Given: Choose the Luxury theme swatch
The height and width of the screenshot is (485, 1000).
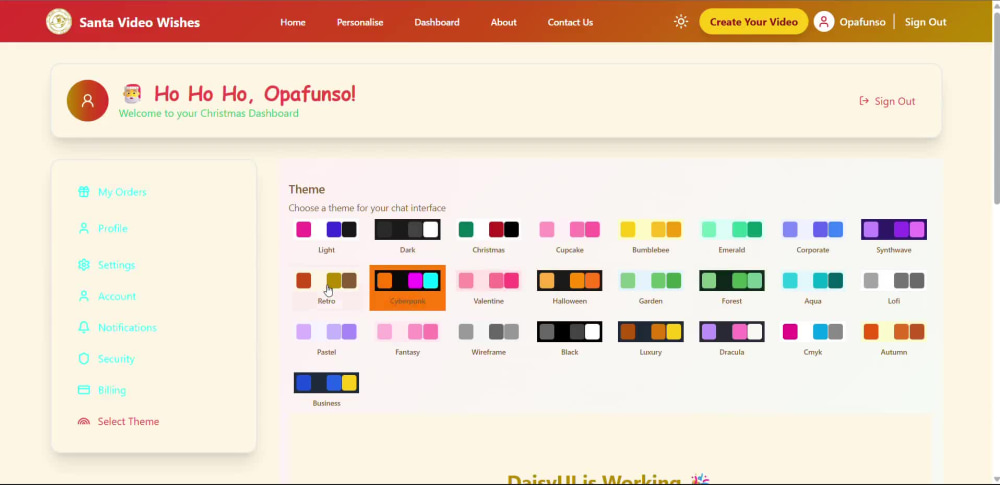Looking at the screenshot, I should [651, 332].
